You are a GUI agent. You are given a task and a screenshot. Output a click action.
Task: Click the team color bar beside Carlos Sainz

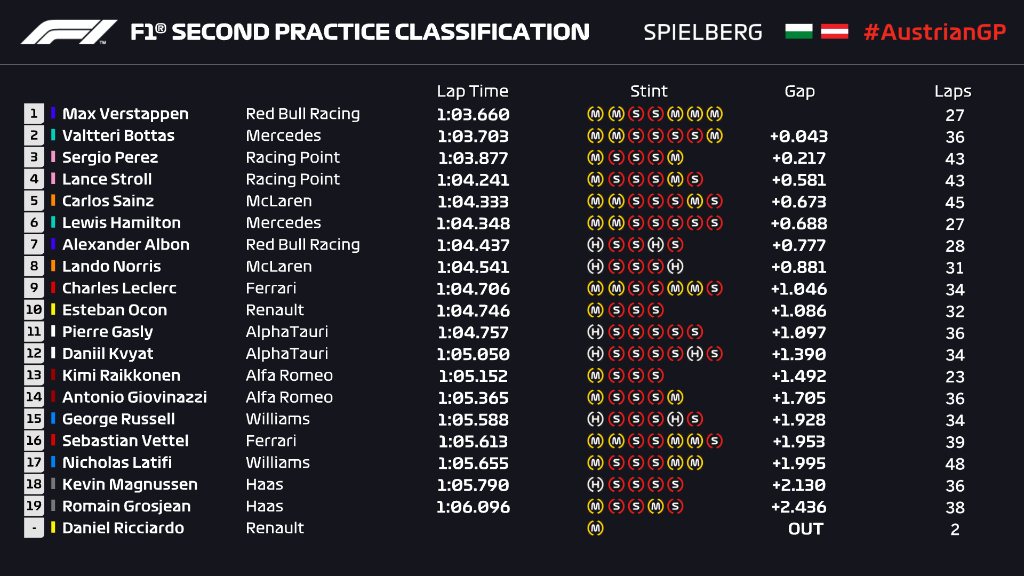pos(54,201)
